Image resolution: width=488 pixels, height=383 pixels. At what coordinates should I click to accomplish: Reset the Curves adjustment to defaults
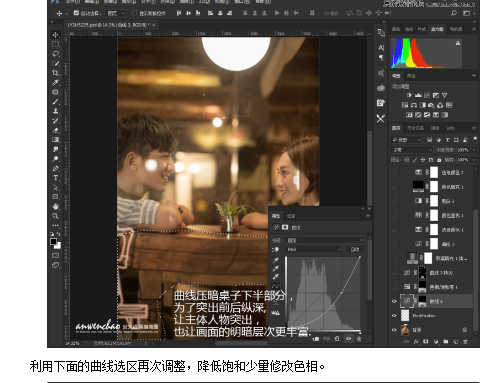coord(337,339)
